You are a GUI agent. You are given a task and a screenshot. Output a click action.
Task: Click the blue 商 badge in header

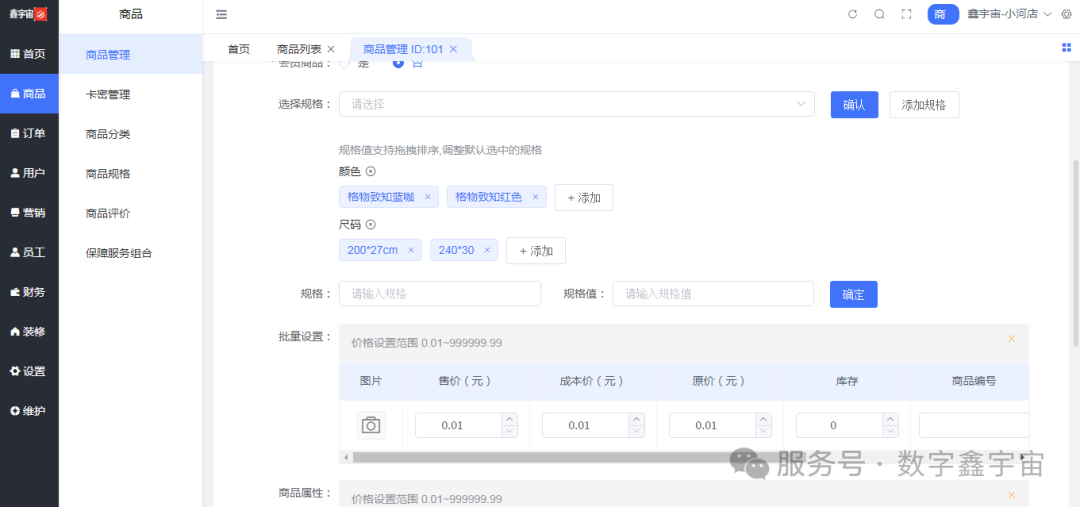coord(943,14)
